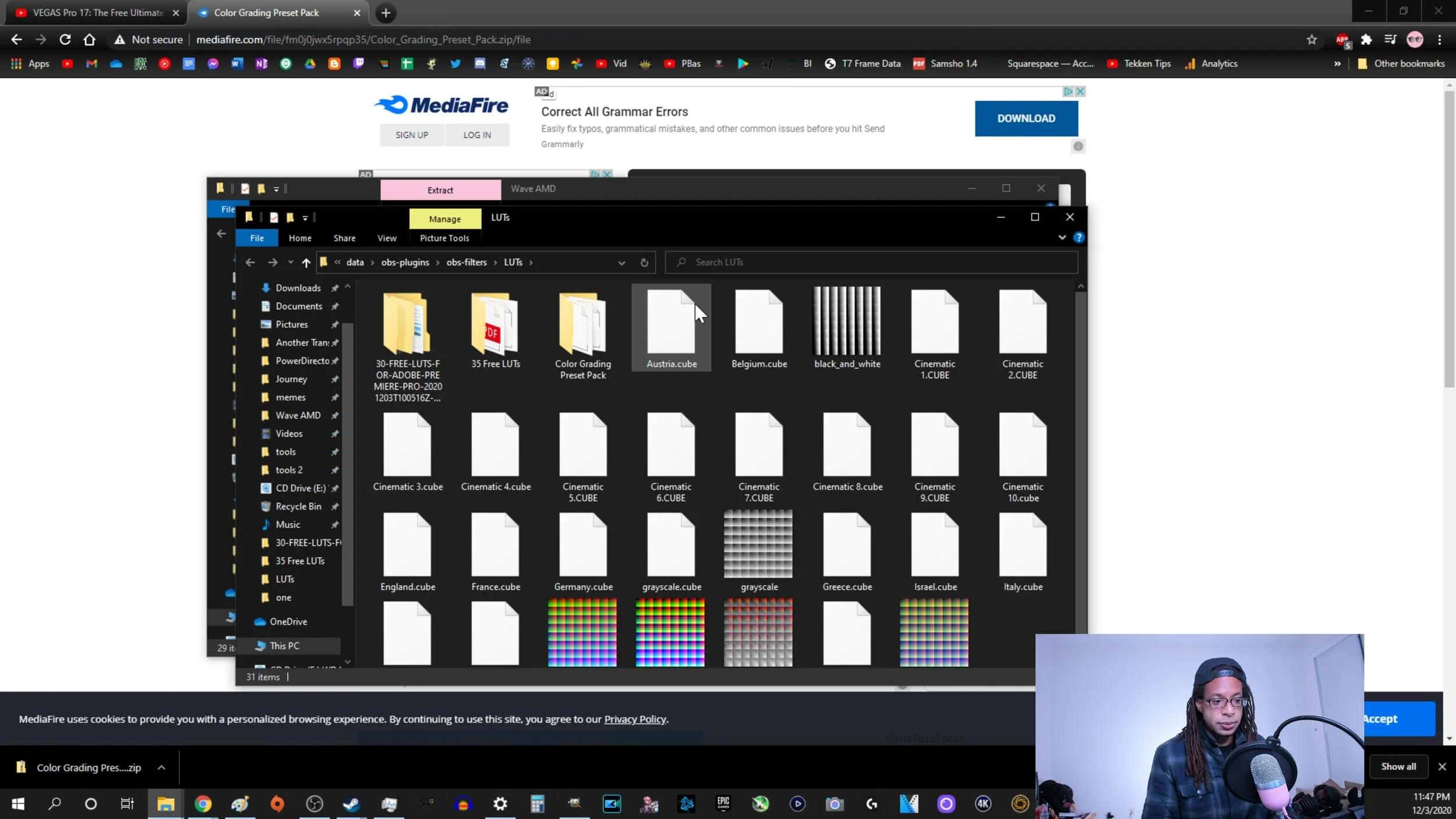This screenshot has height=819, width=1456.
Task: Click the MediaFire SIGN UP button
Action: pos(412,135)
